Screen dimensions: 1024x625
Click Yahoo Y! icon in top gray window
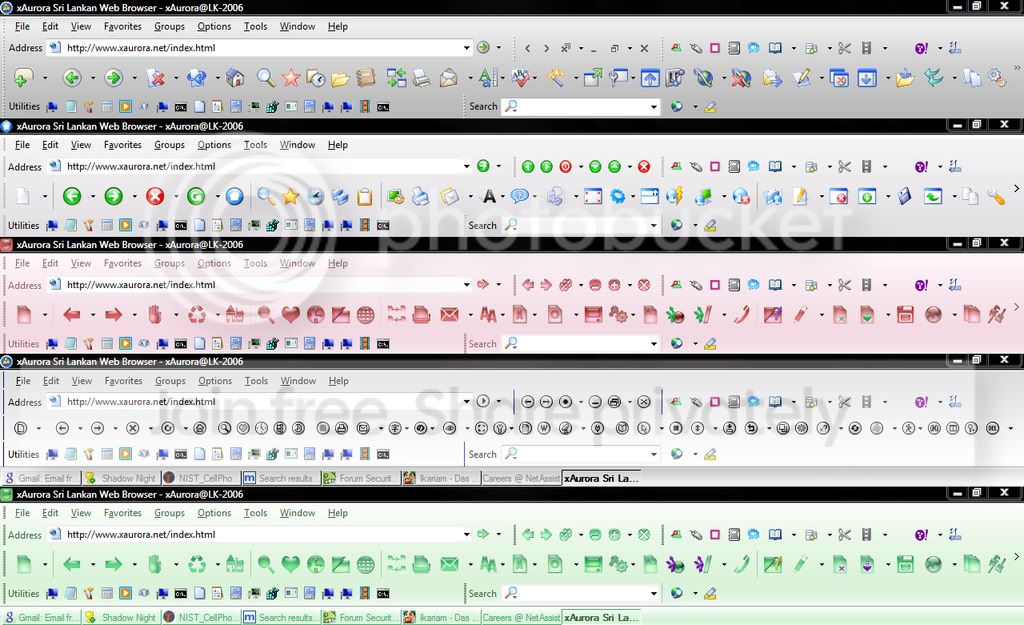[x=921, y=48]
